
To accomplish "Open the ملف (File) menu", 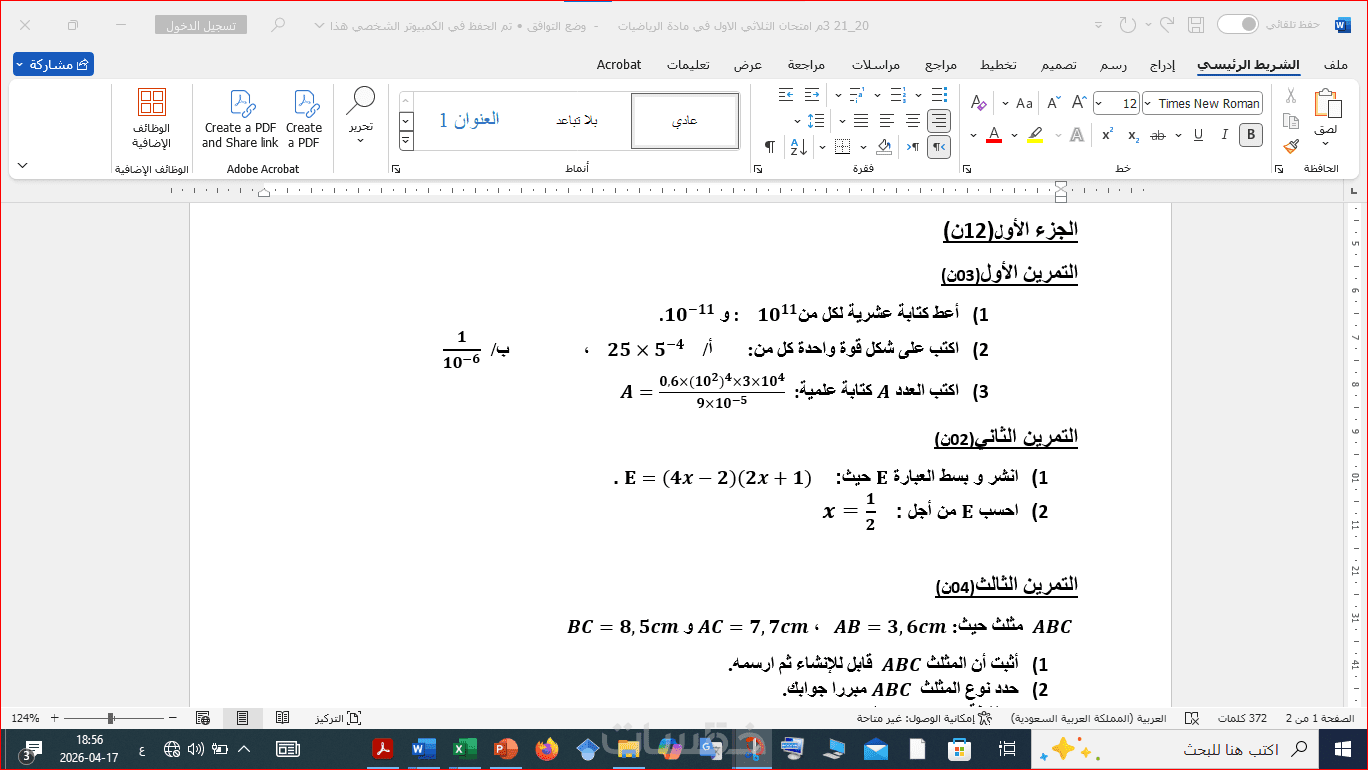I will click(1335, 65).
